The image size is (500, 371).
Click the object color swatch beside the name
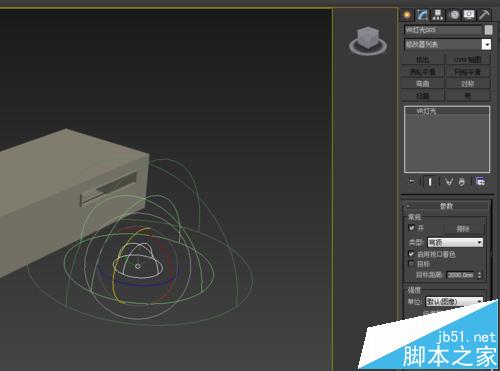(x=488, y=30)
